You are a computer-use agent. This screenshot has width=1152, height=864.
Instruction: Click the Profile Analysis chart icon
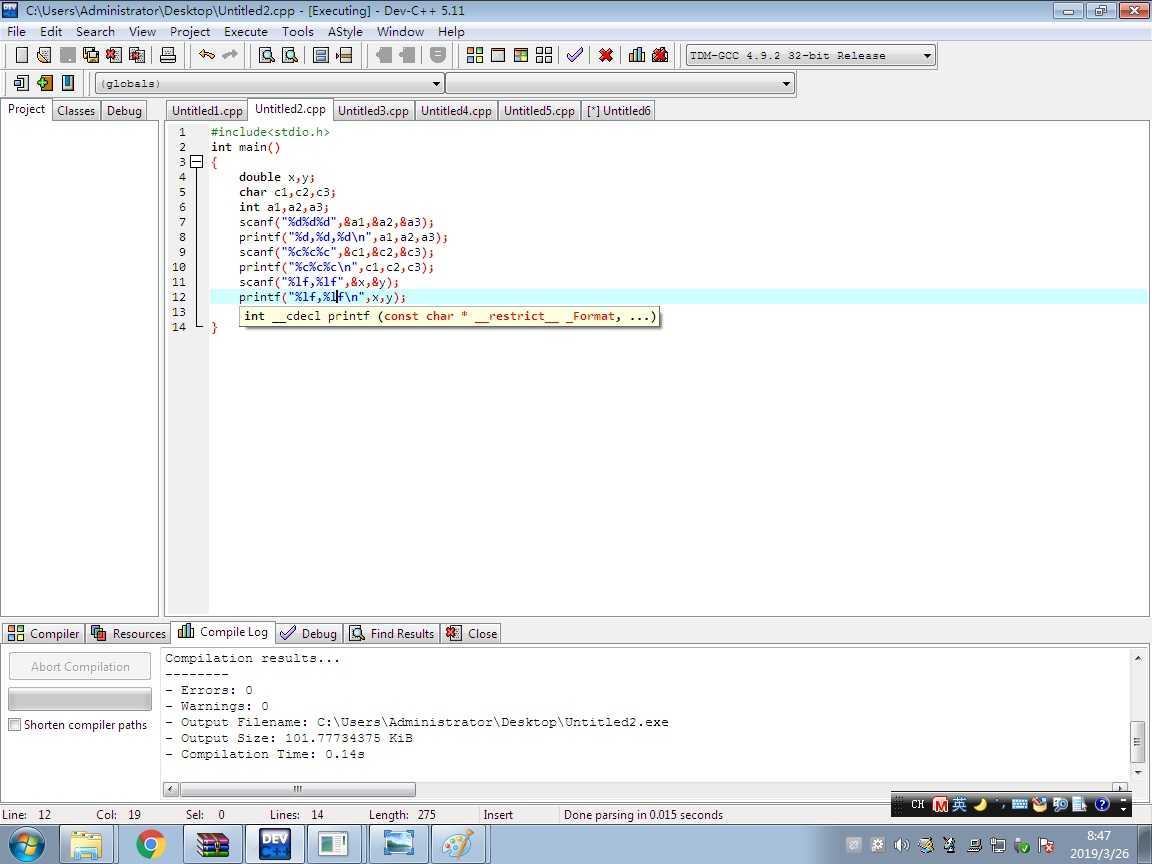(636, 55)
